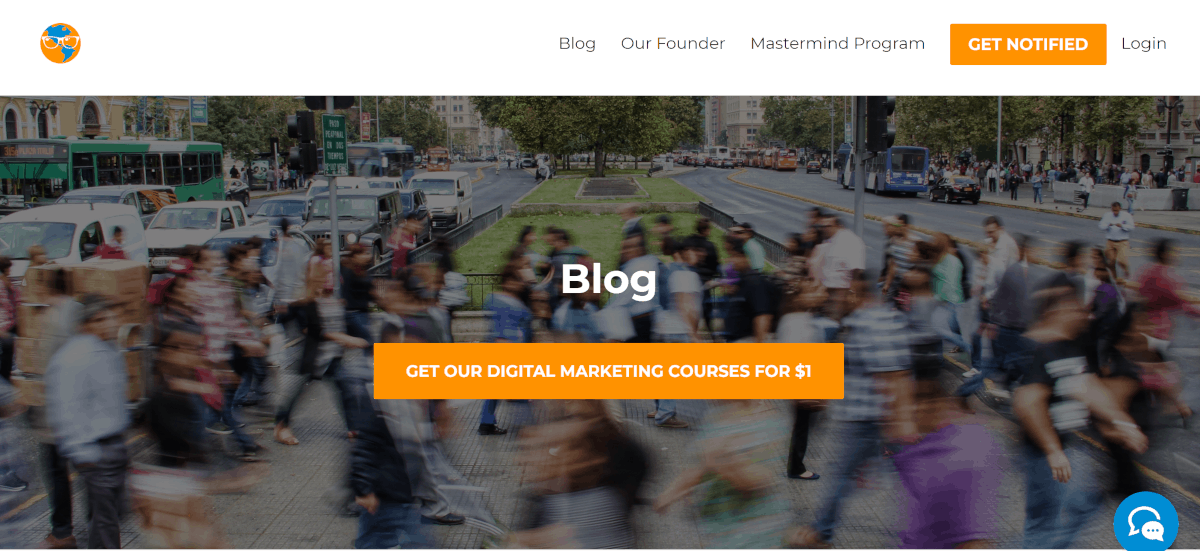Click the blue bus in hero photo
Viewport: 1200px width, 551px height.
pos(884,167)
